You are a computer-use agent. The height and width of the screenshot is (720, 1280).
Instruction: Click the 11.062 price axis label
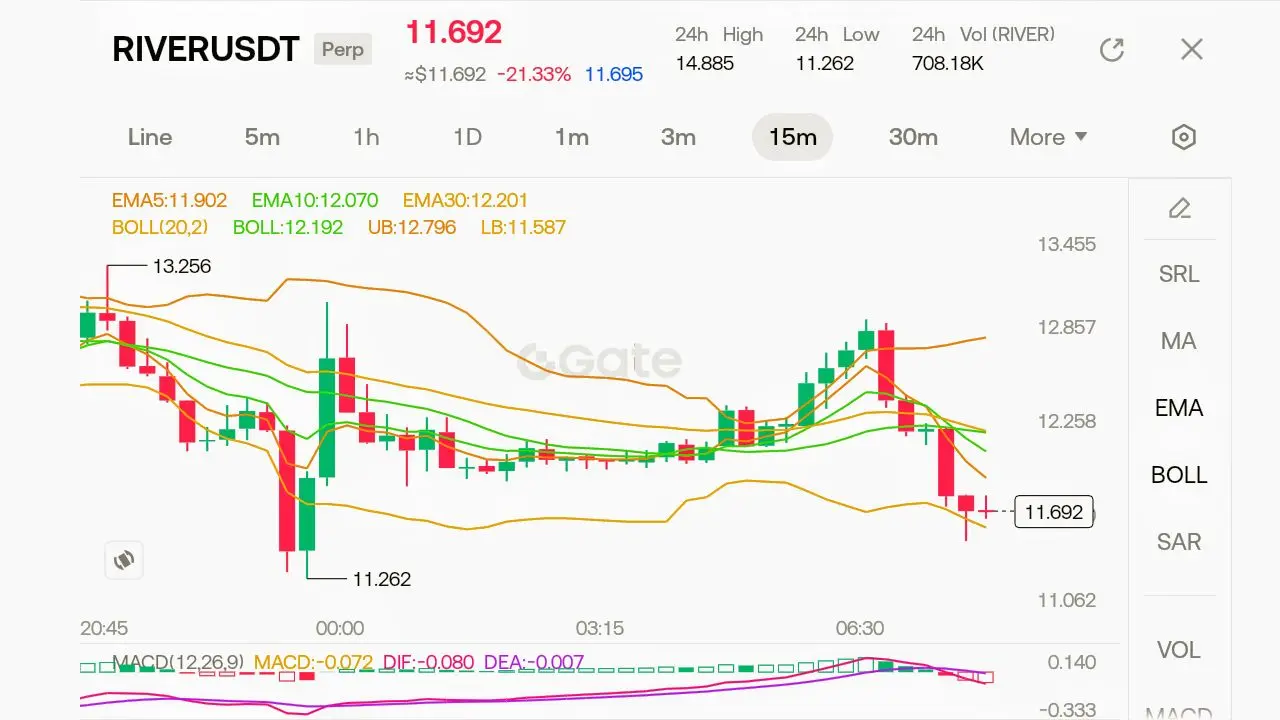1067,600
